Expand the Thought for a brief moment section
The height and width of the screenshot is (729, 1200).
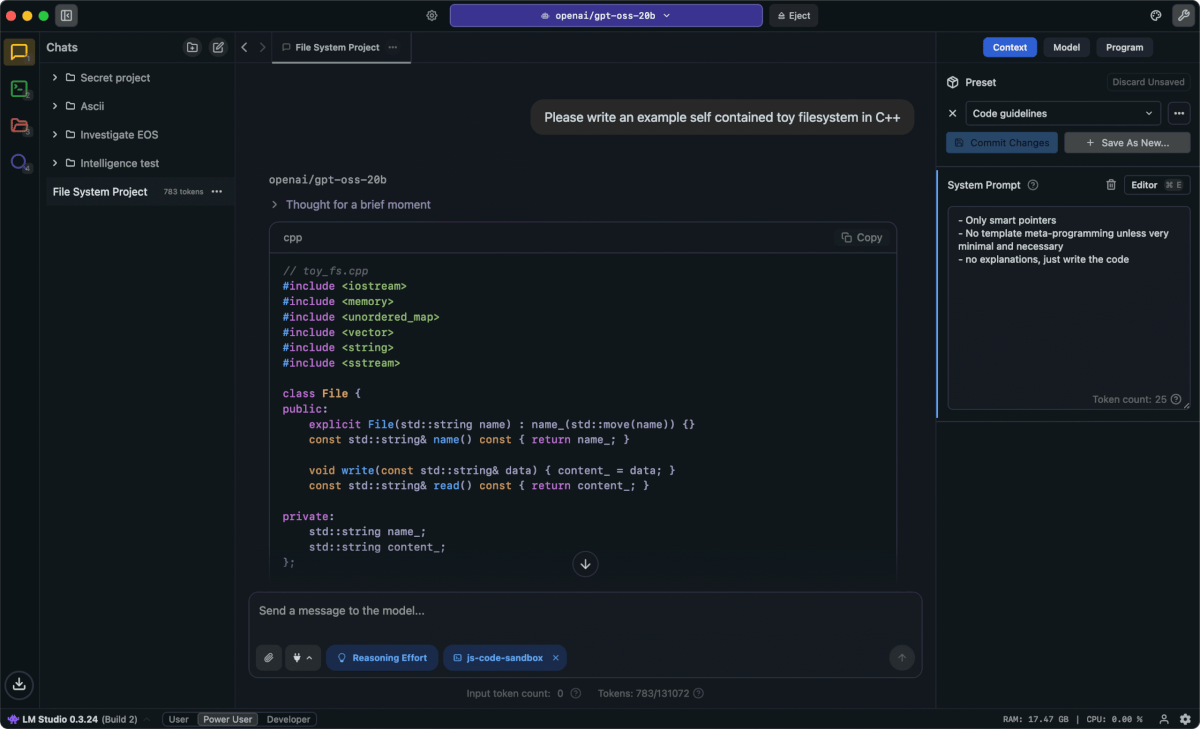click(351, 204)
